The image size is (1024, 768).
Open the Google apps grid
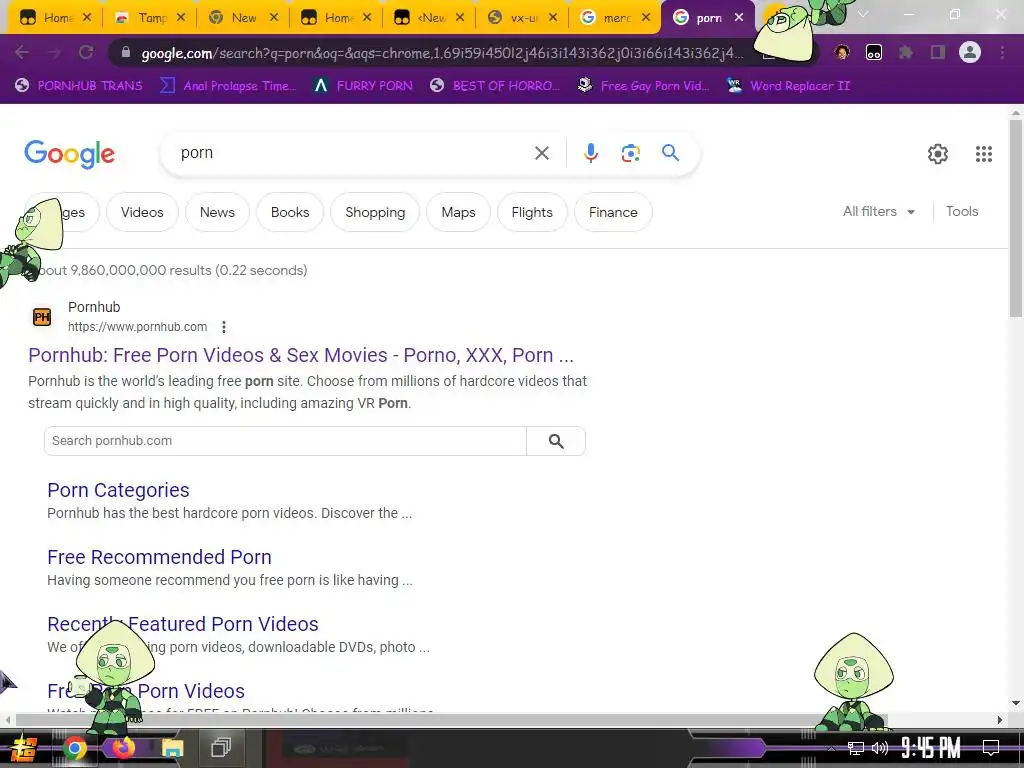(x=984, y=153)
